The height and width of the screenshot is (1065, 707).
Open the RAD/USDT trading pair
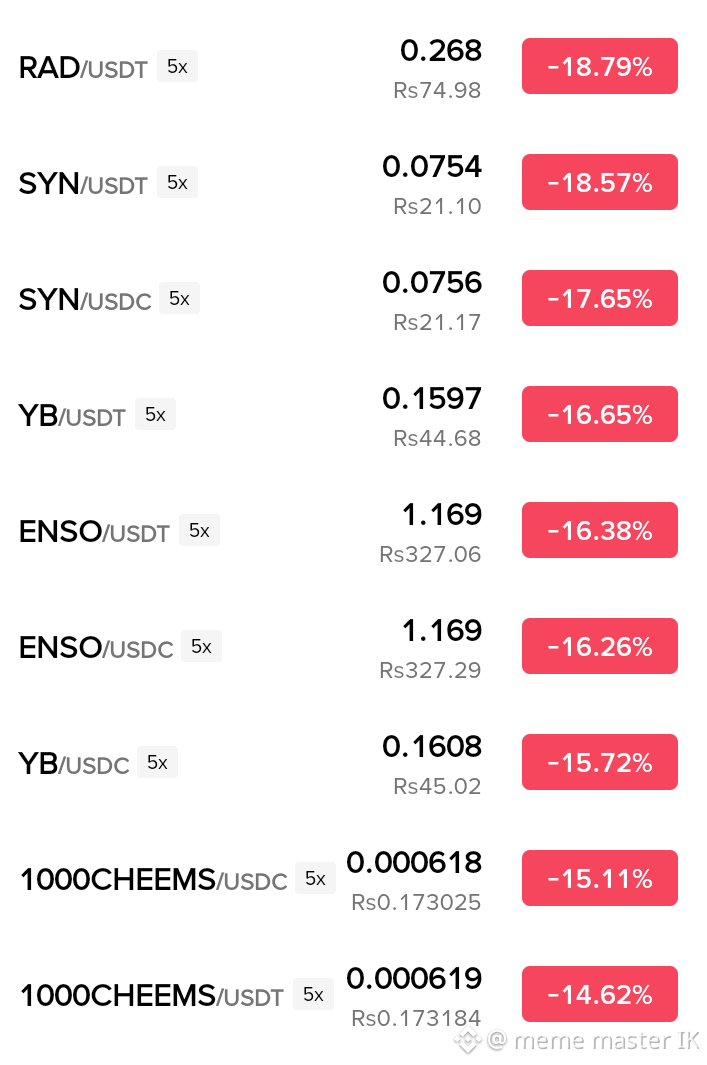83,67
